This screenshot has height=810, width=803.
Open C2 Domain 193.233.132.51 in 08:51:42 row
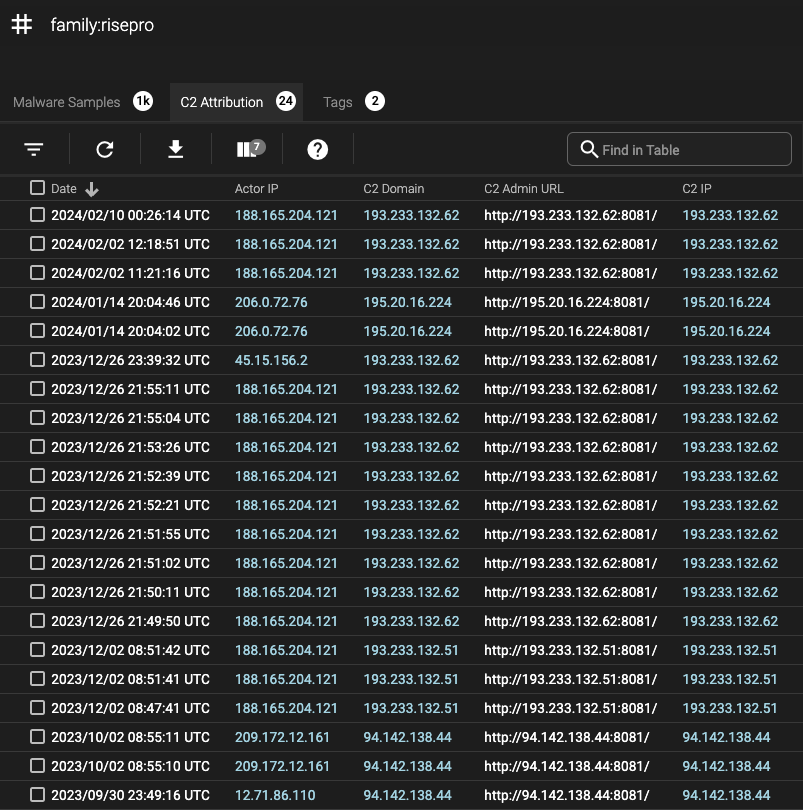tap(411, 650)
